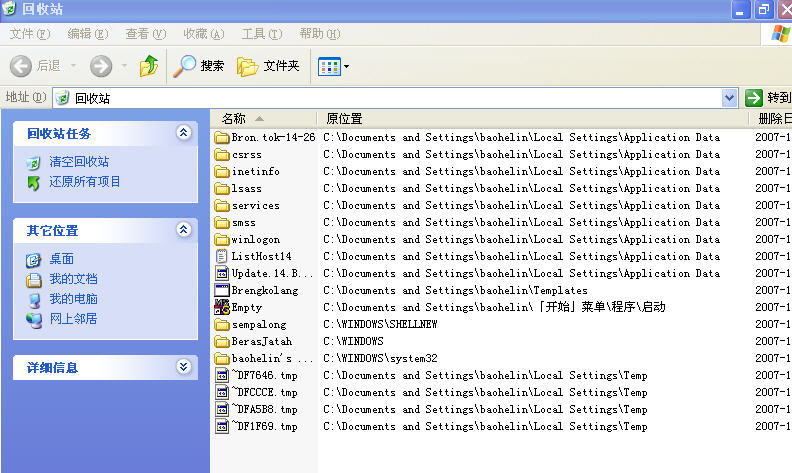The image size is (792, 473).
Task: Select the ~DF7646.tmp file icon
Action: tap(222, 375)
